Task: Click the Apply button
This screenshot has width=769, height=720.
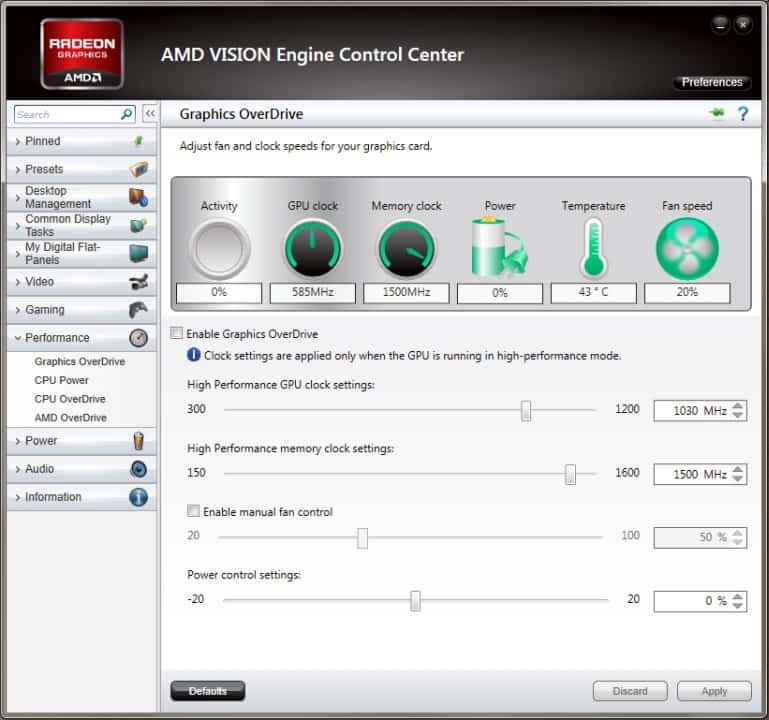Action: pos(714,691)
